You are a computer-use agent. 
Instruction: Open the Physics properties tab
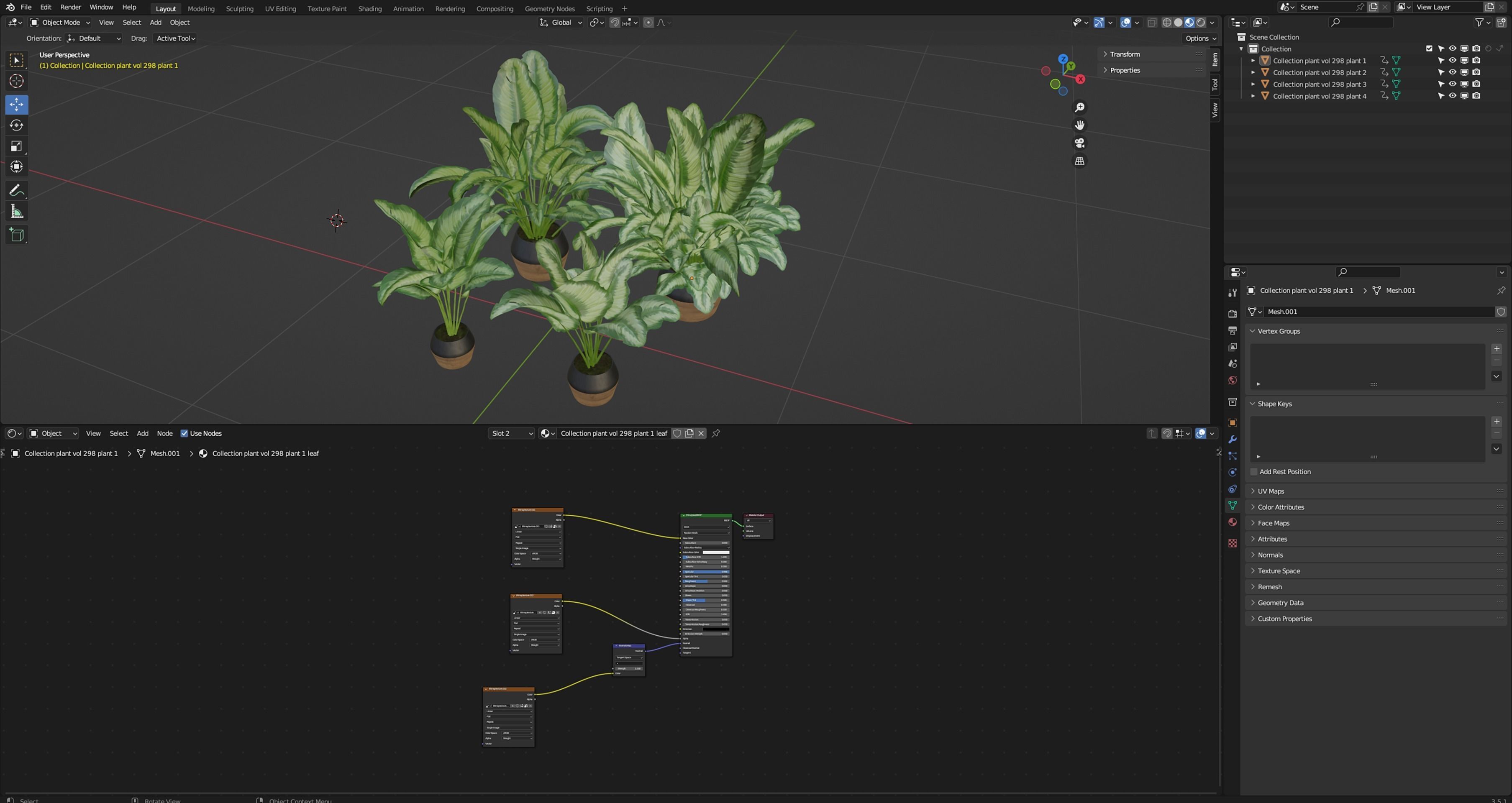click(1232, 472)
